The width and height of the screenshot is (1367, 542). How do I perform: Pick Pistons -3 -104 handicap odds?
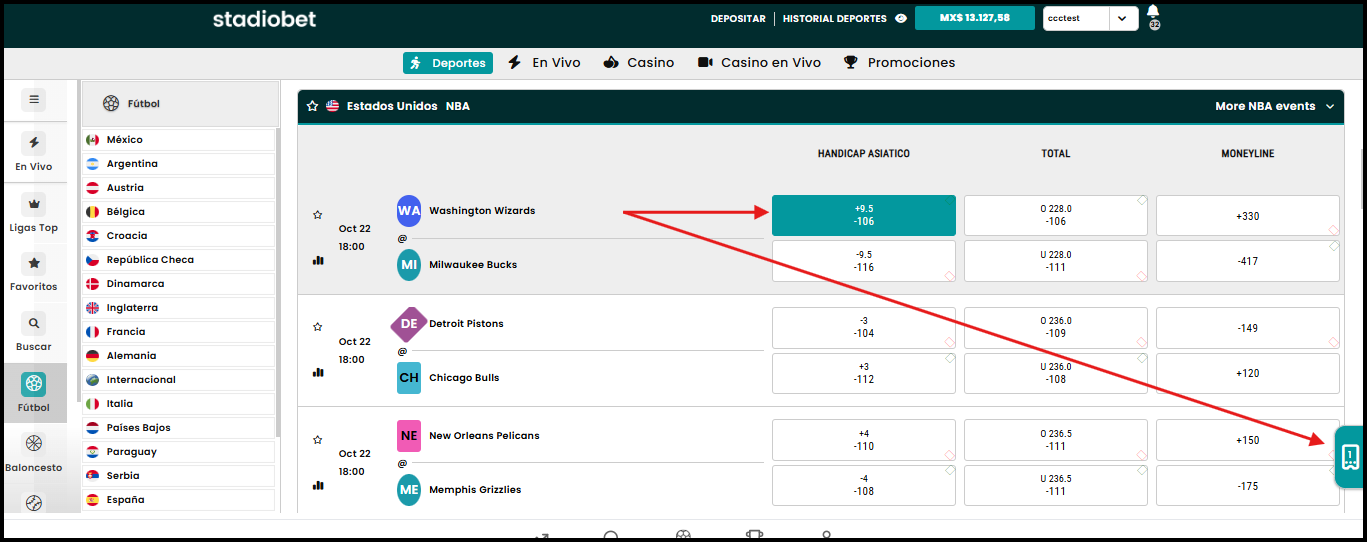pyautogui.click(x=863, y=327)
